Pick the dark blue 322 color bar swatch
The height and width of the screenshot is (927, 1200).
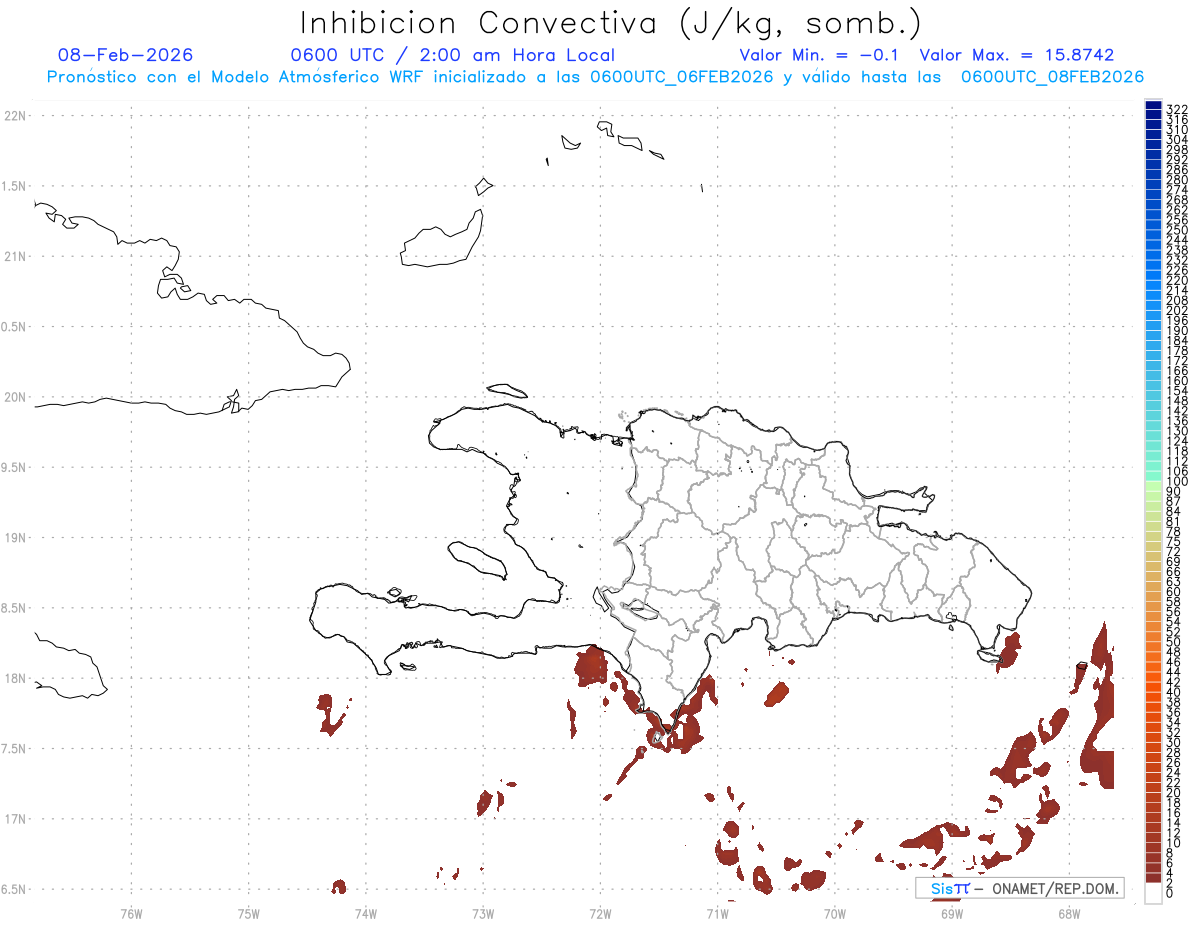click(x=1153, y=107)
